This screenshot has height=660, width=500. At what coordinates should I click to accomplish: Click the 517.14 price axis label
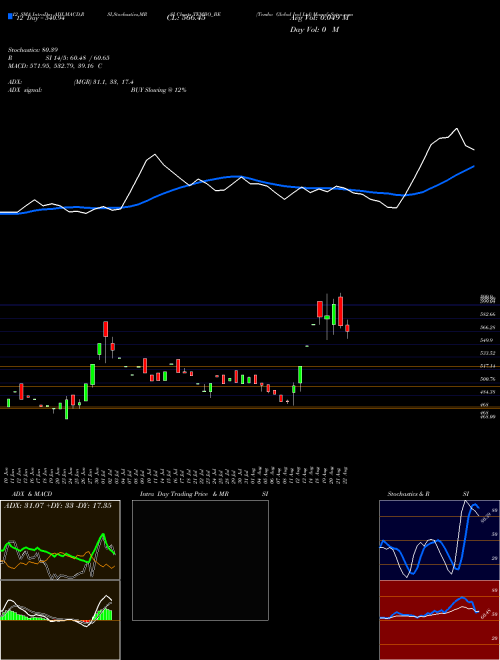(x=487, y=366)
